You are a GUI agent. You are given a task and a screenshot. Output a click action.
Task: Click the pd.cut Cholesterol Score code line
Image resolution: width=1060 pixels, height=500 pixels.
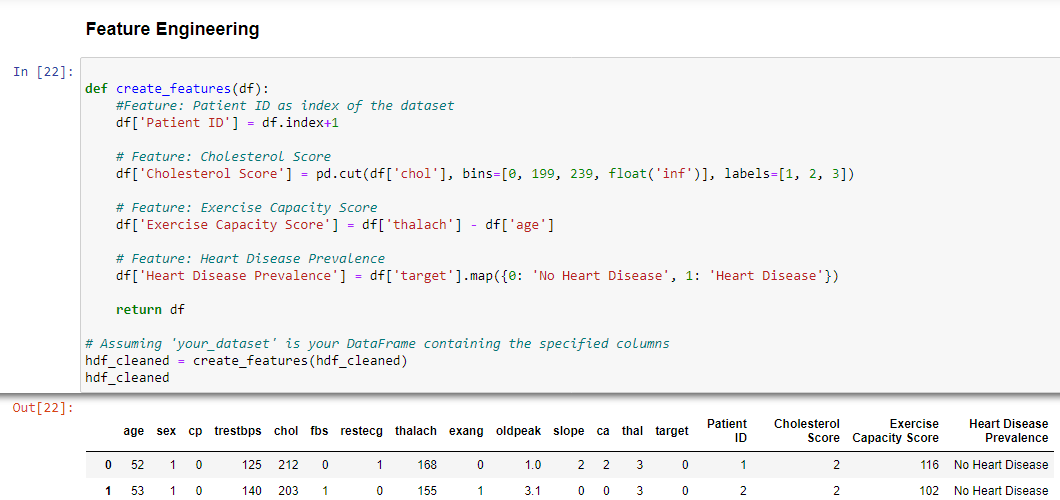pos(485,174)
